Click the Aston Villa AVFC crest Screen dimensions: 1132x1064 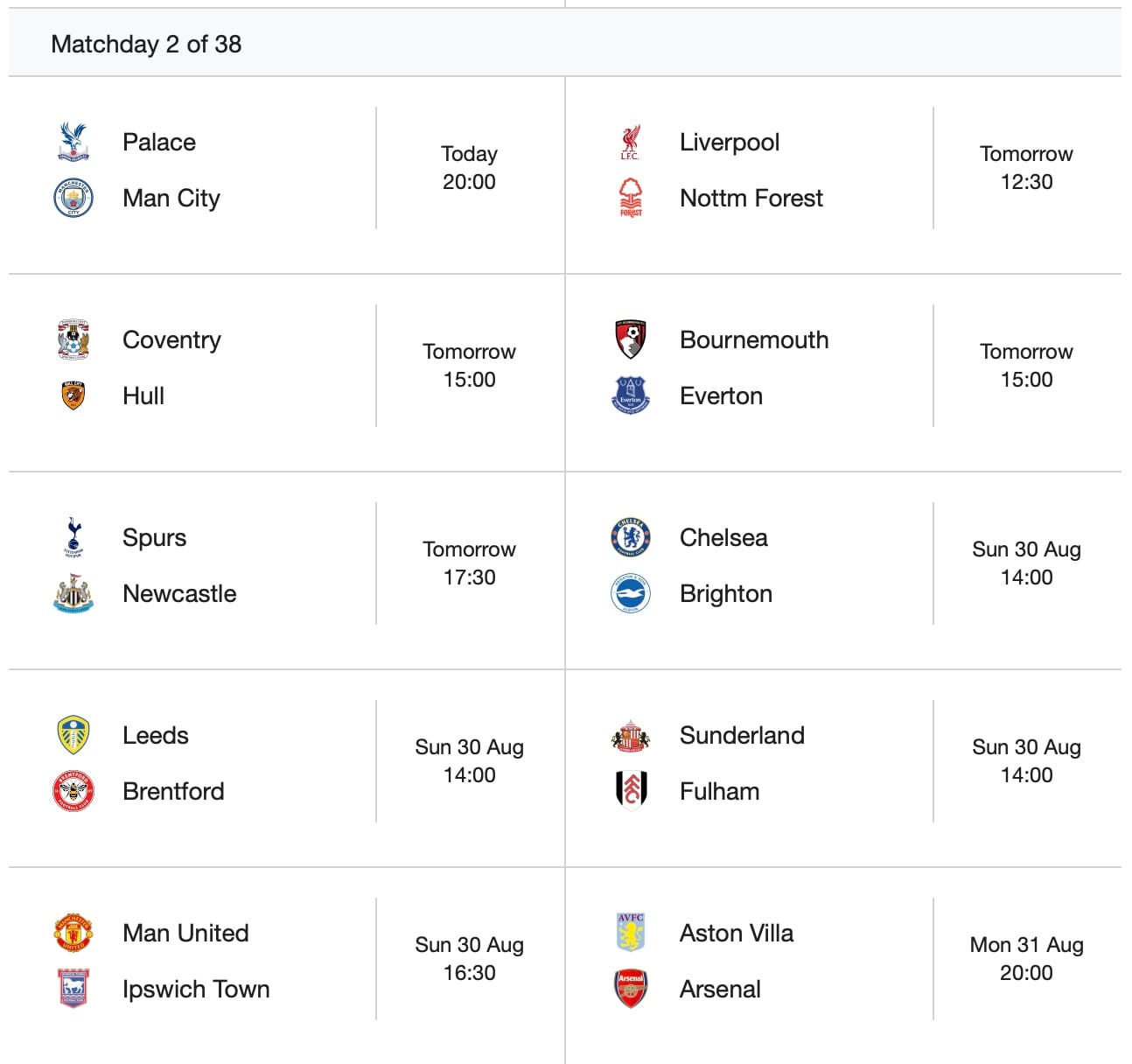(x=631, y=933)
